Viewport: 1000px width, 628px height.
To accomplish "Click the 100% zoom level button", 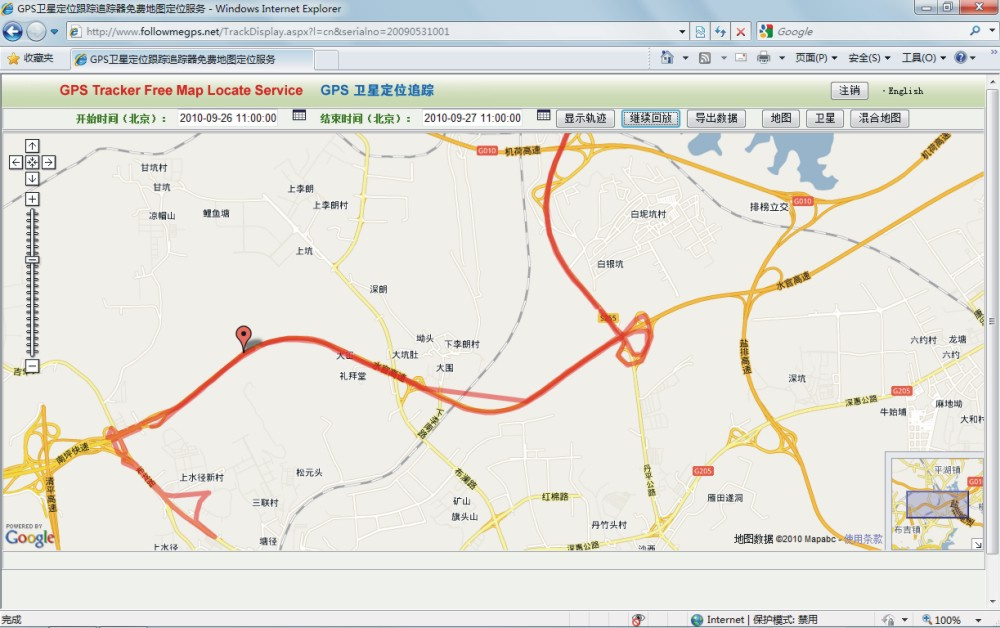I will [941, 620].
